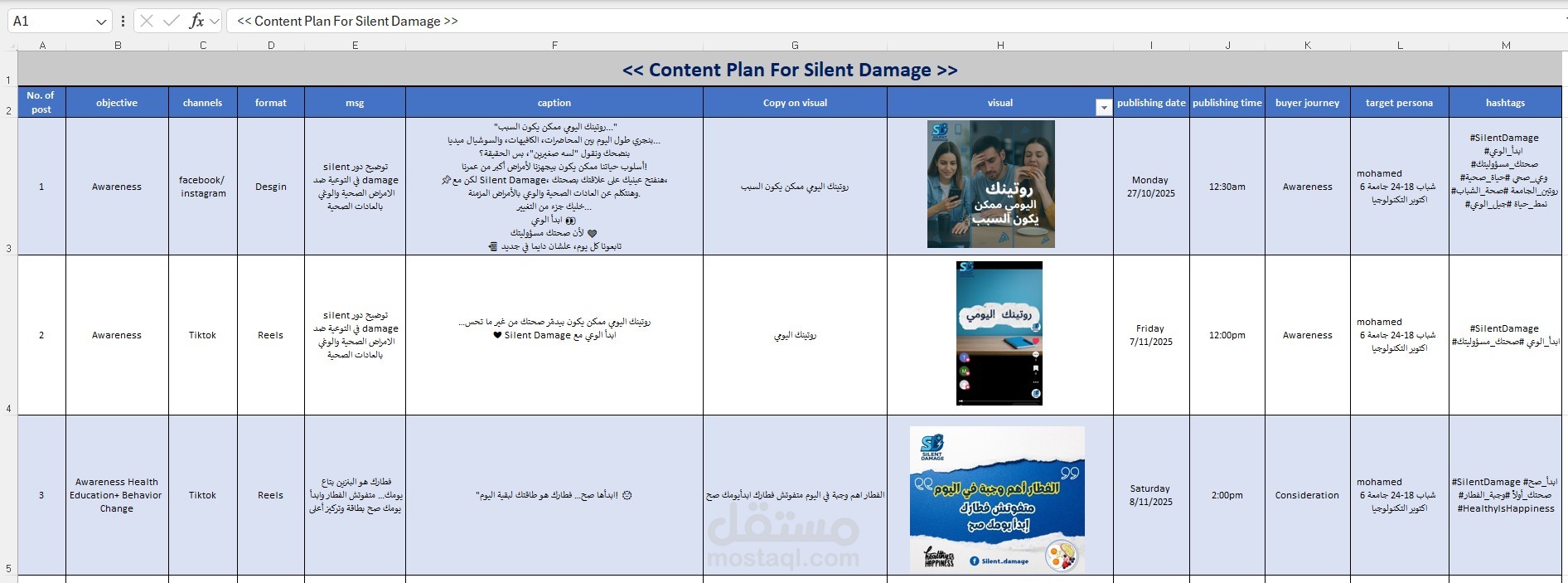Click the 'Consideration' buyer journey cell
This screenshot has height=583, width=1568.
pos(1308,495)
